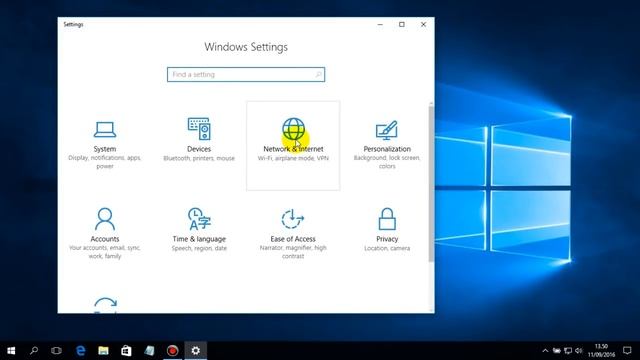Open the Action Center notification icon
Image resolution: width=640 pixels, height=360 pixels.
click(x=627, y=351)
